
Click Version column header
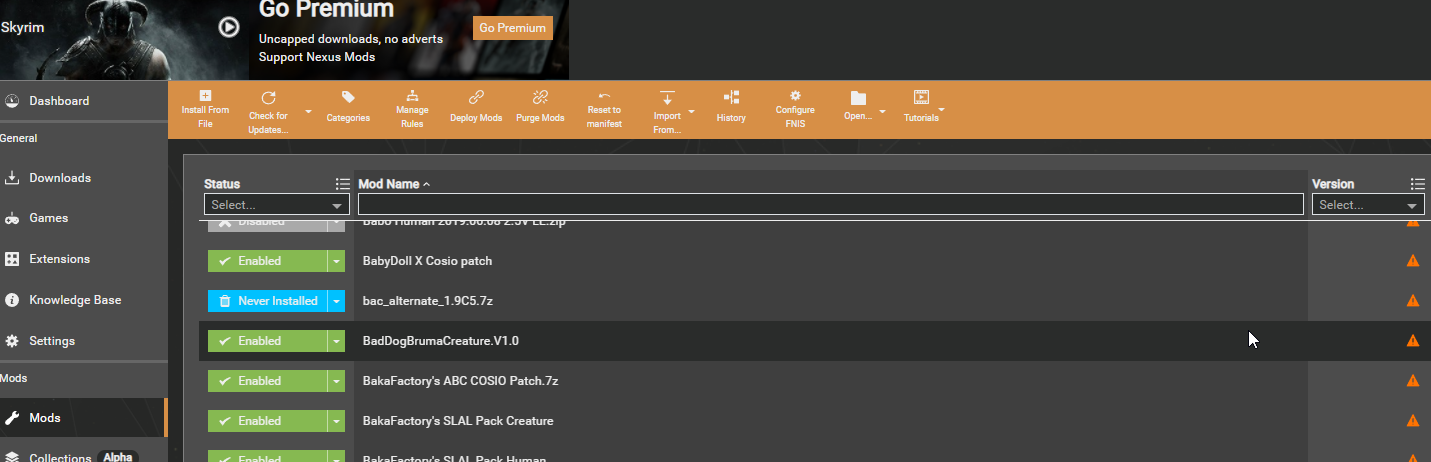(x=1333, y=184)
